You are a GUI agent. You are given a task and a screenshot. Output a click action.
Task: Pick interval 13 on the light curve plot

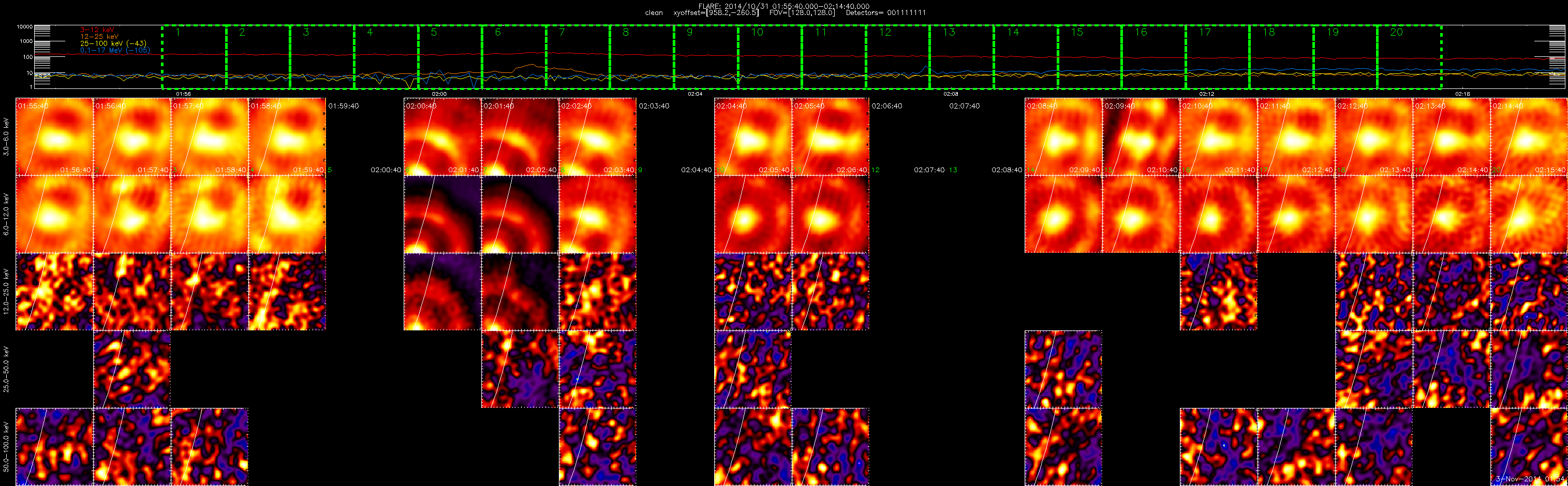961,57
